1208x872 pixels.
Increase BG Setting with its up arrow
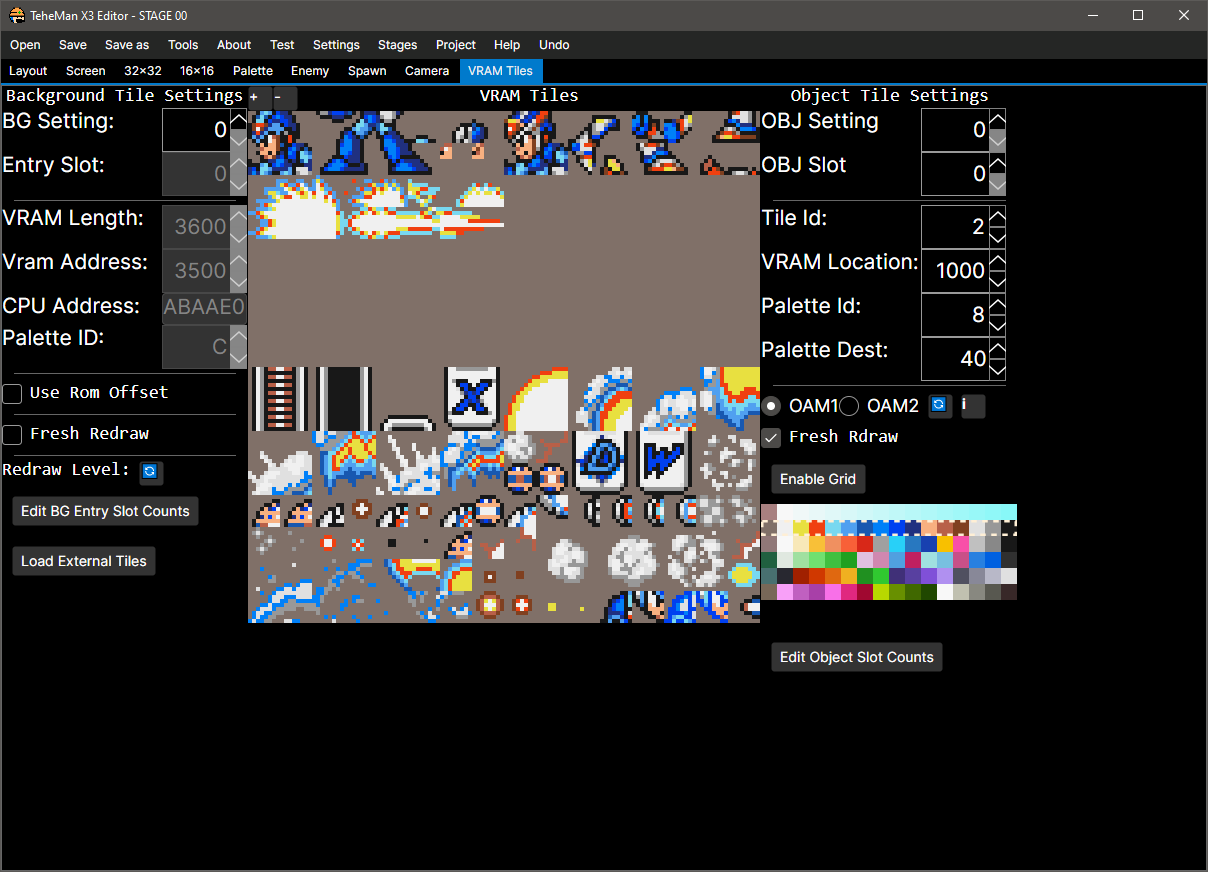(238, 120)
